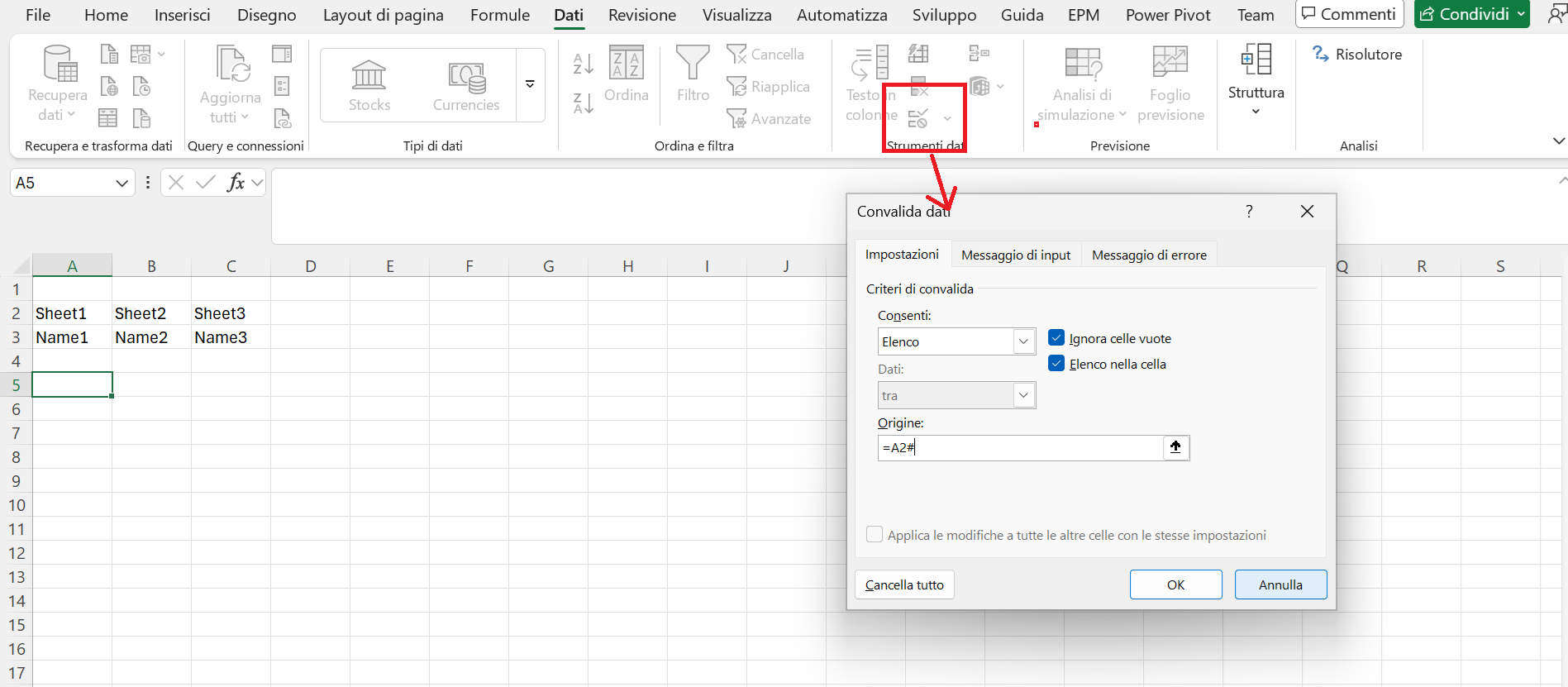The height and width of the screenshot is (687, 1568).
Task: Expand the Name Box dropdown arrow
Action: (122, 184)
